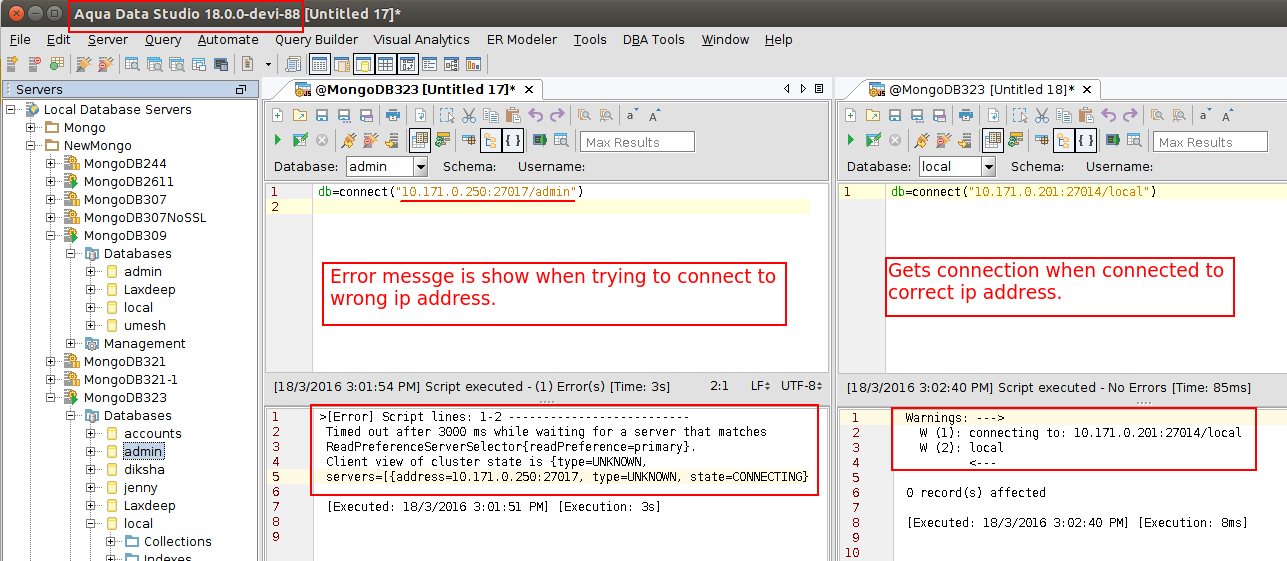The image size is (1287, 561).
Task: Open Database dropdown showing local
Action: pos(988,167)
